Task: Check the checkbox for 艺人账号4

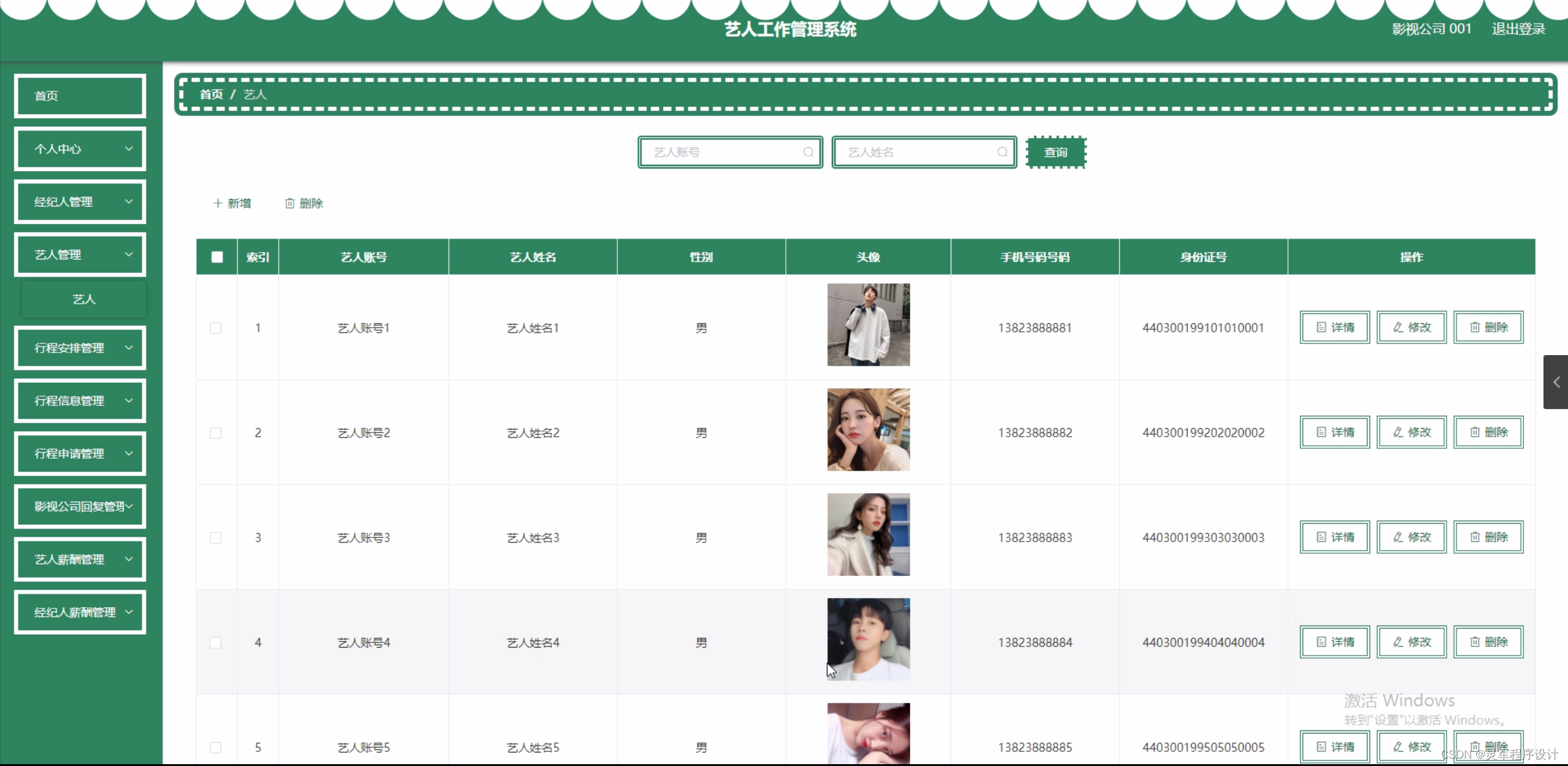Action: point(216,643)
